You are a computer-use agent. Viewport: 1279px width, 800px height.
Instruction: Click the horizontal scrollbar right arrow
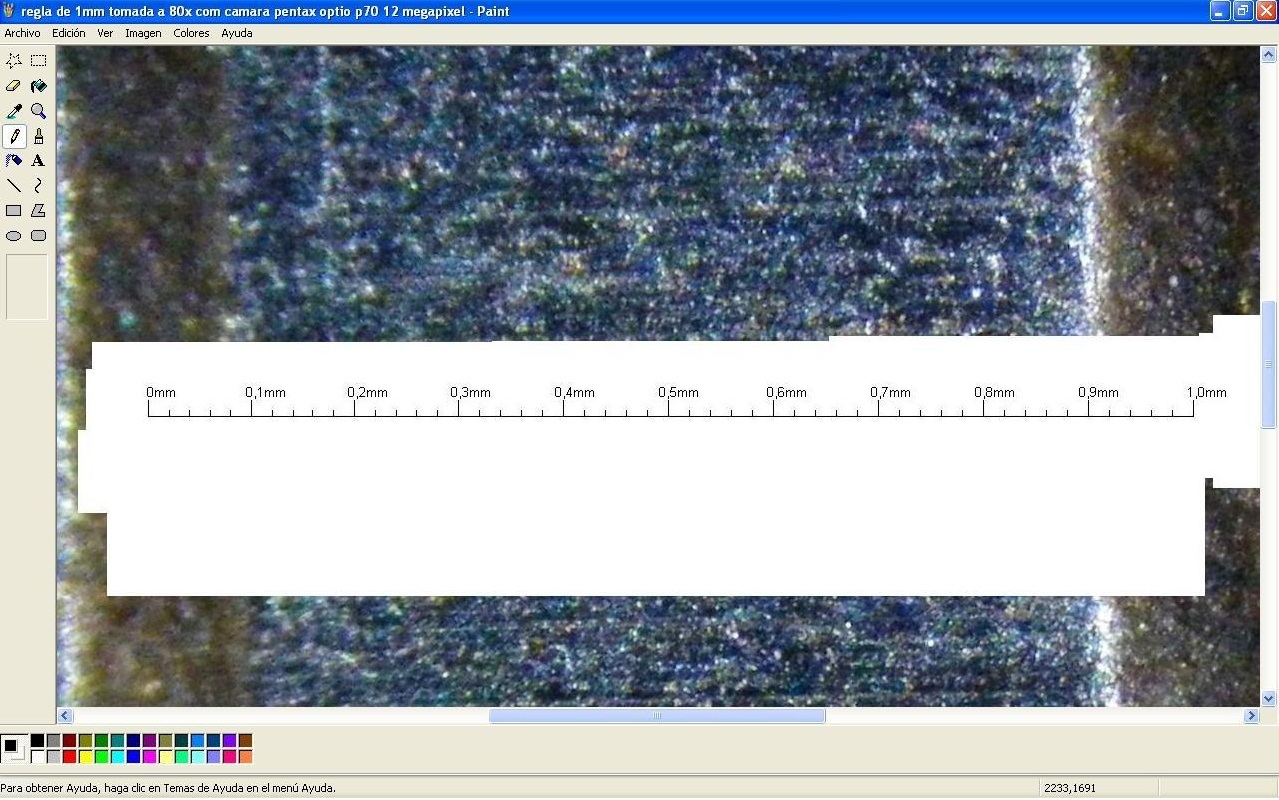1251,716
